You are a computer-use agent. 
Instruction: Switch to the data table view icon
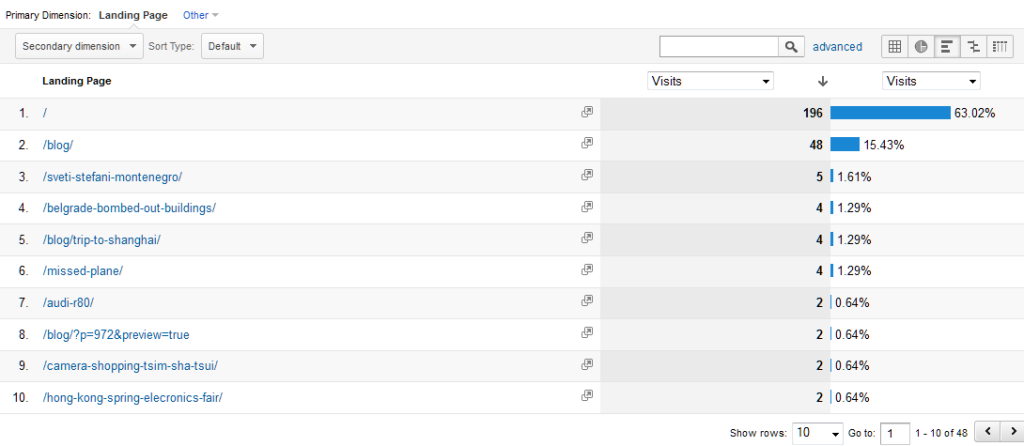tap(895, 46)
